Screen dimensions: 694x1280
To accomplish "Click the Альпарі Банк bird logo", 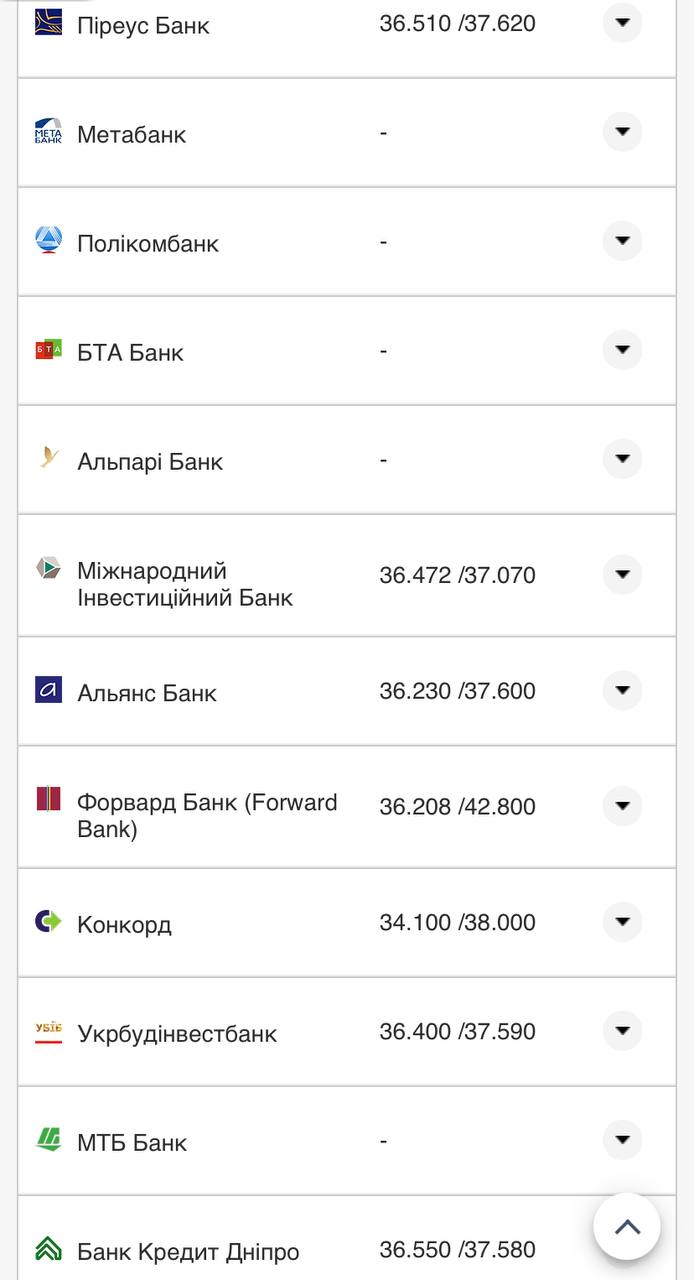I will (48, 458).
